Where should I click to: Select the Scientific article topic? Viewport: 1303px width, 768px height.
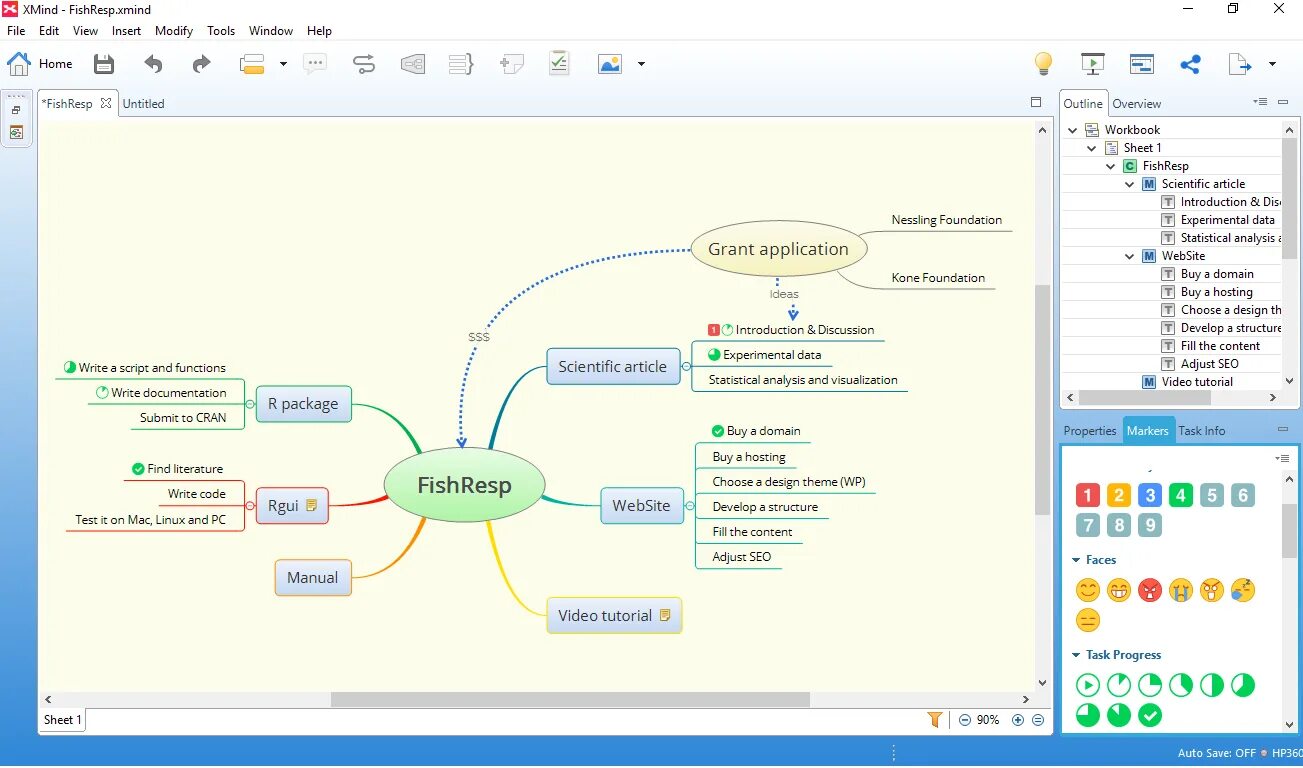612,366
